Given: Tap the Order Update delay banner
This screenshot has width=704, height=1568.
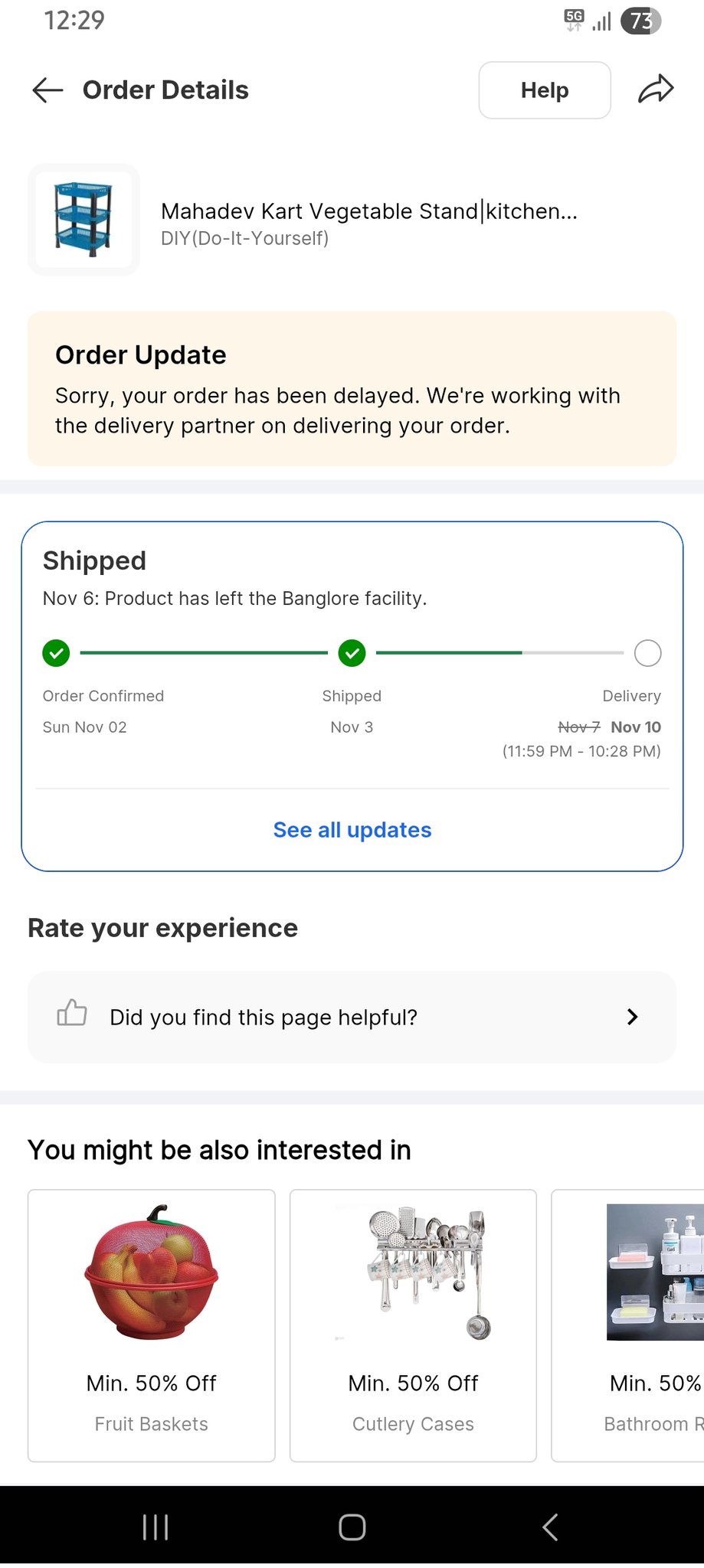Looking at the screenshot, I should (352, 389).
